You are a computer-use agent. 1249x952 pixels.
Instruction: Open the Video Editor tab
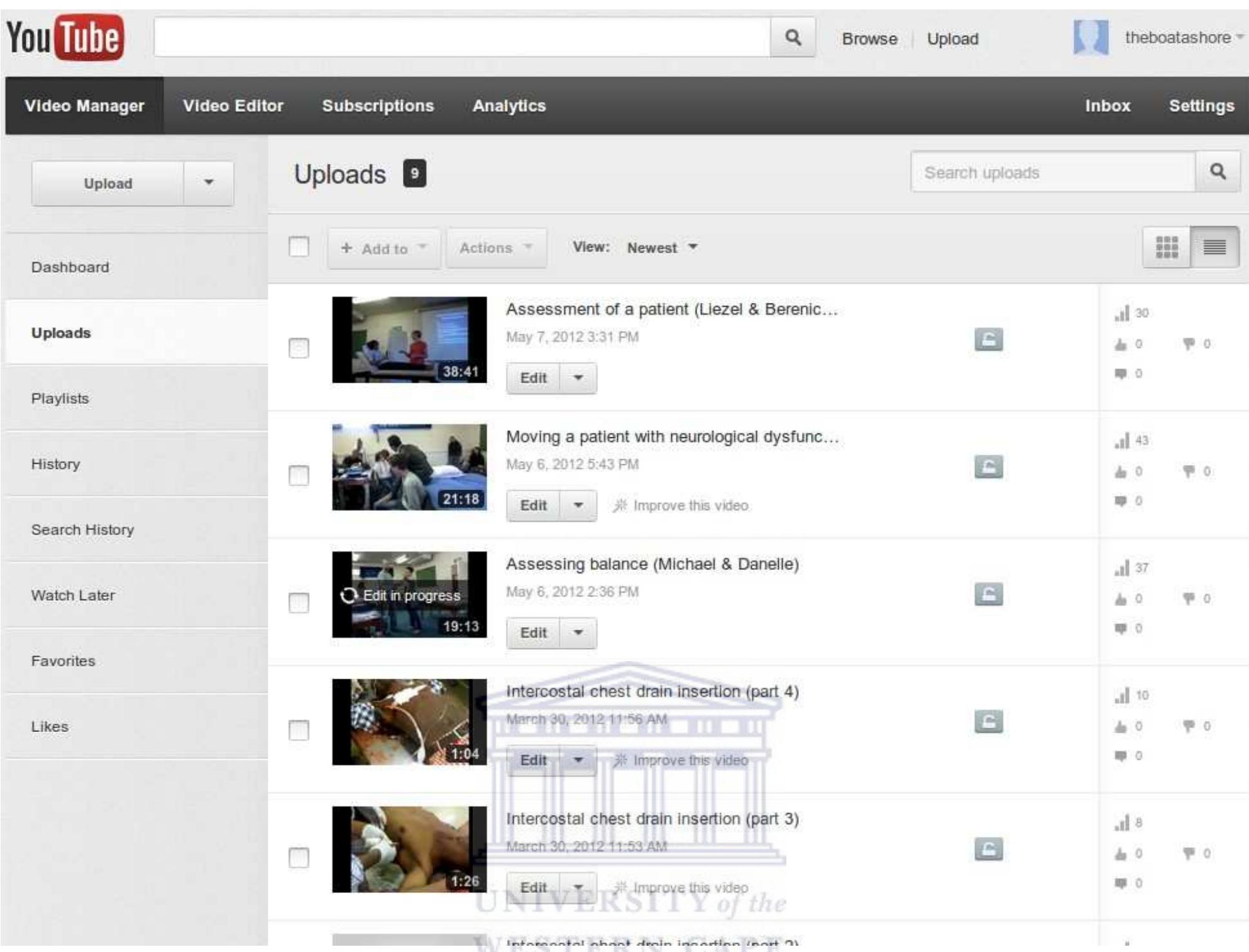point(233,106)
